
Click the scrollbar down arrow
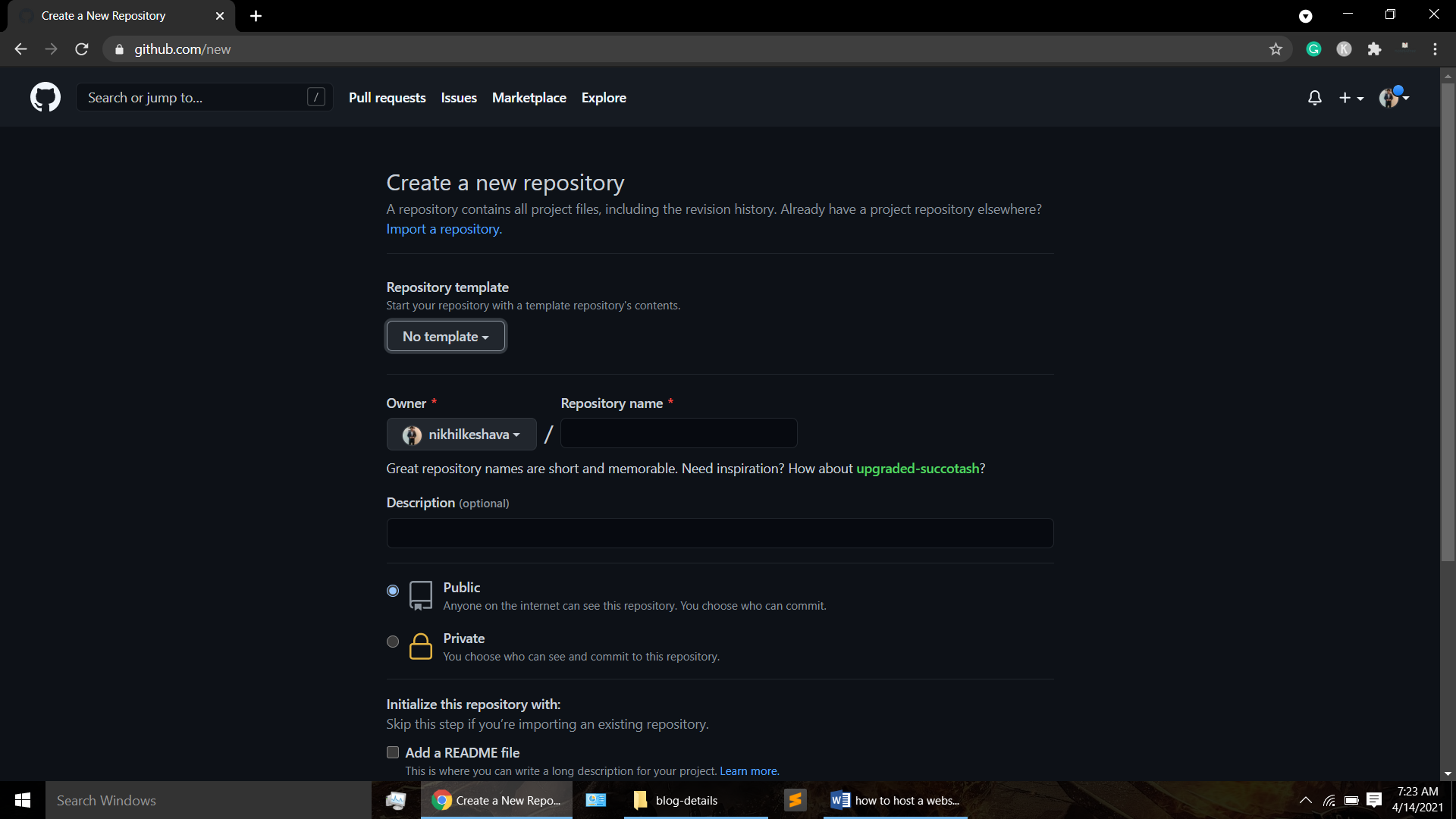click(x=1448, y=774)
